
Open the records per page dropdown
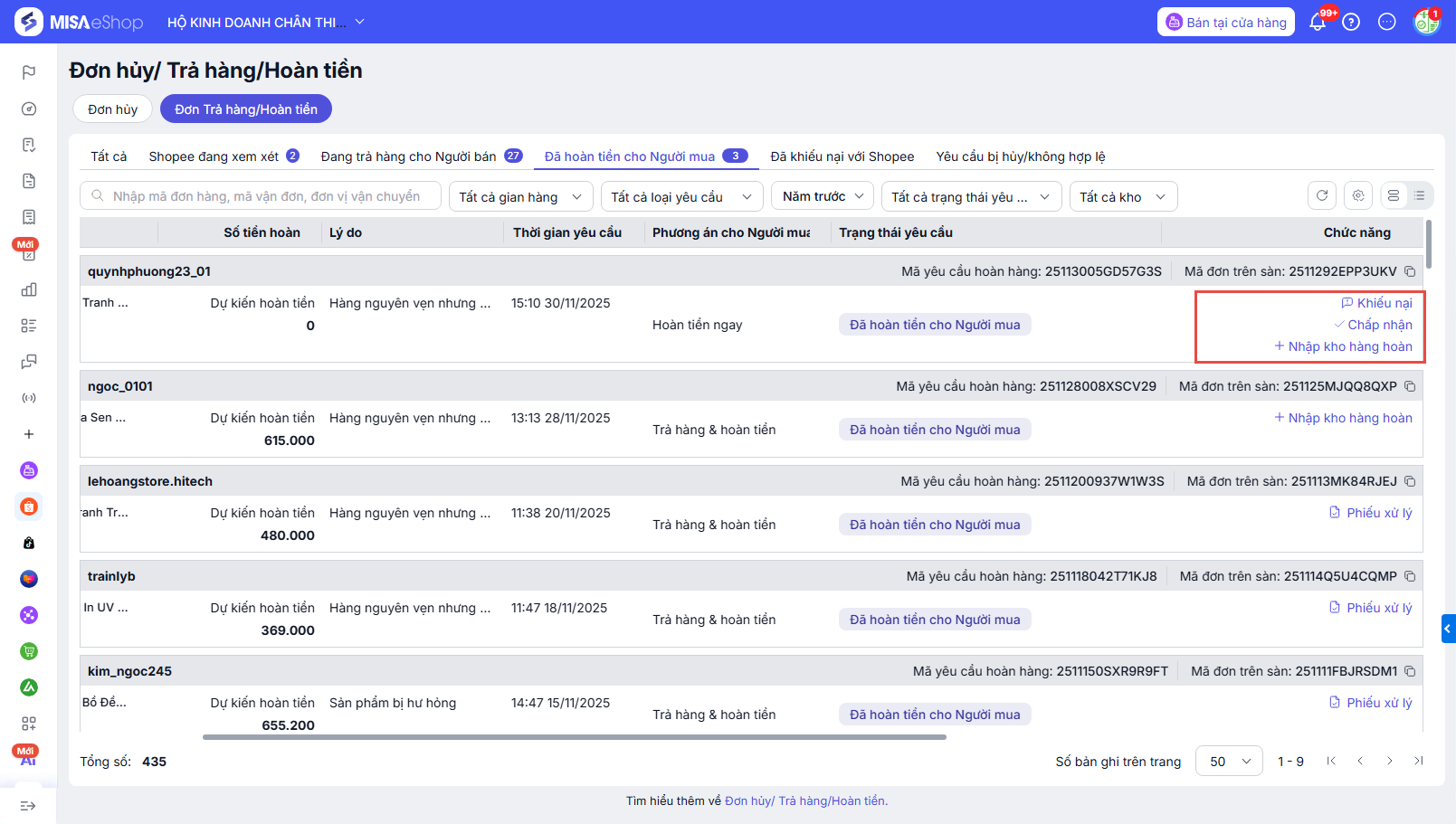[x=1230, y=762]
